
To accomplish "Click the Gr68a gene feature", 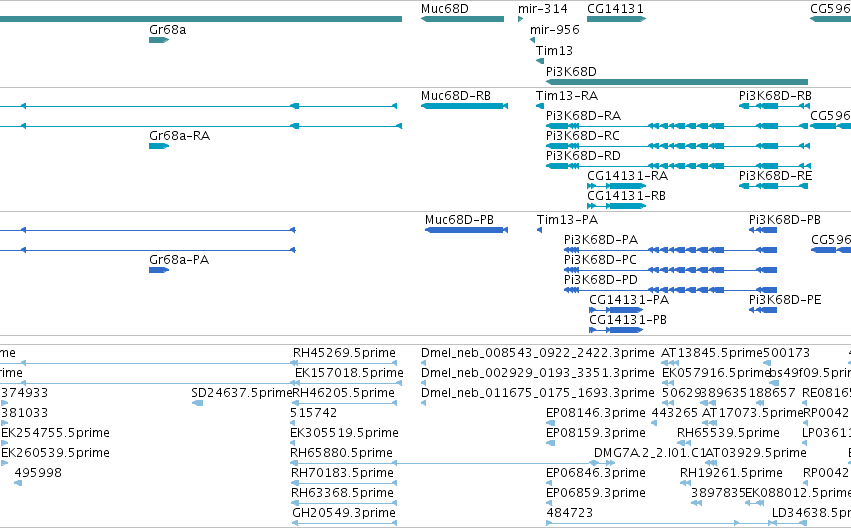I will (x=159, y=40).
